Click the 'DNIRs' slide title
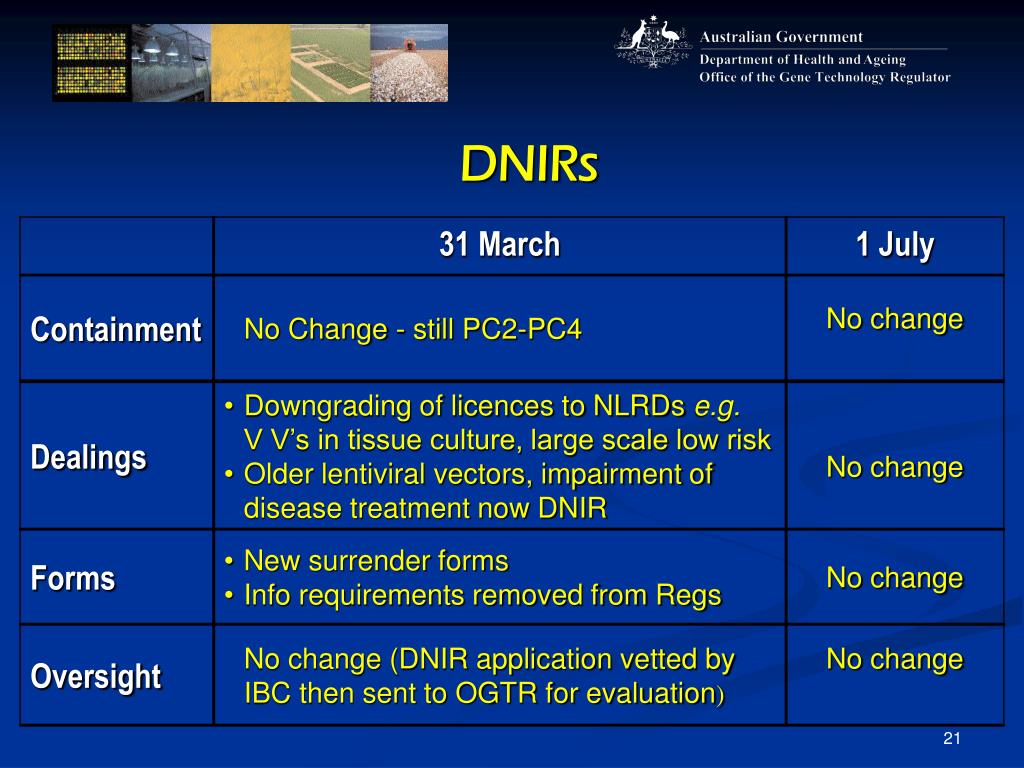This screenshot has height=768, width=1024. click(529, 163)
